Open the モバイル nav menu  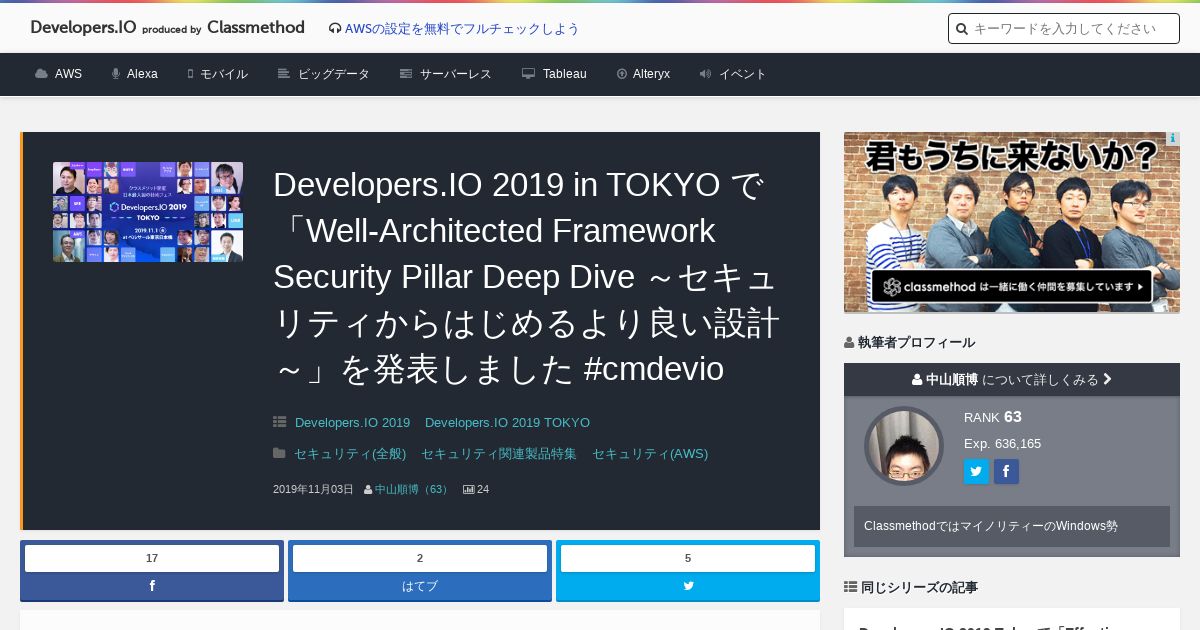coord(217,74)
